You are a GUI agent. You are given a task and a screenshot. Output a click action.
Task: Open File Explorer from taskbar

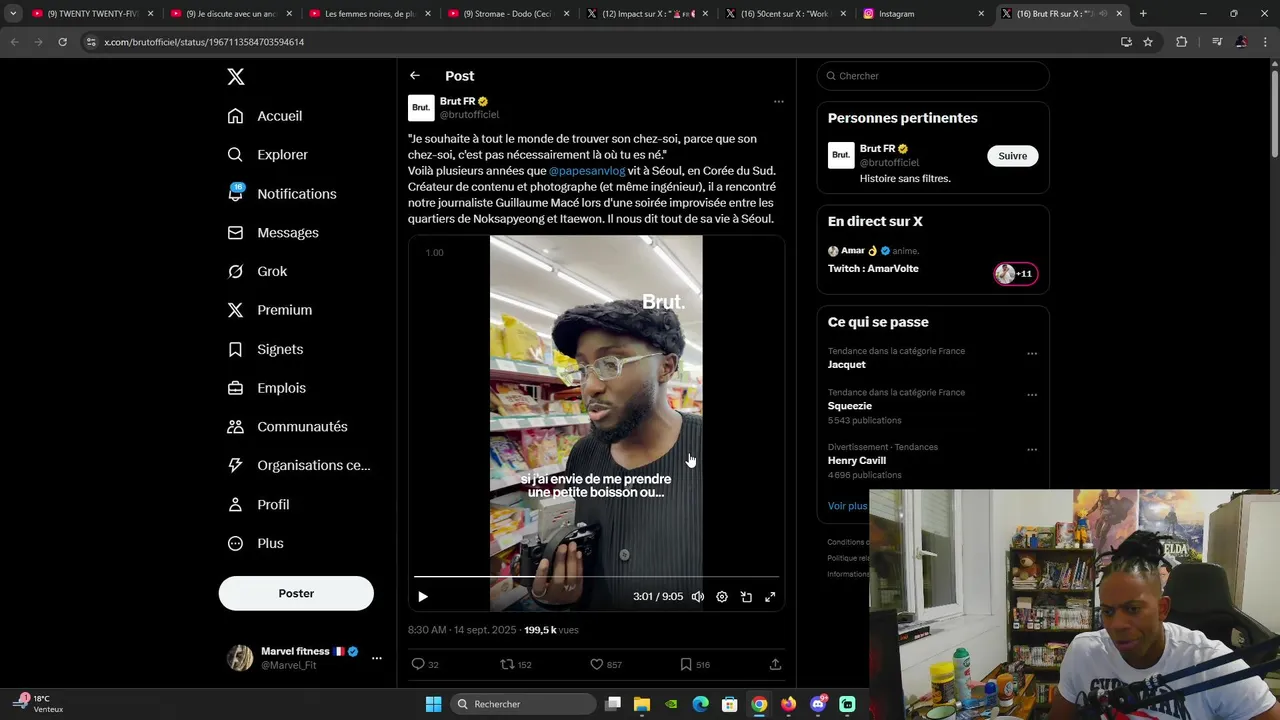point(642,704)
